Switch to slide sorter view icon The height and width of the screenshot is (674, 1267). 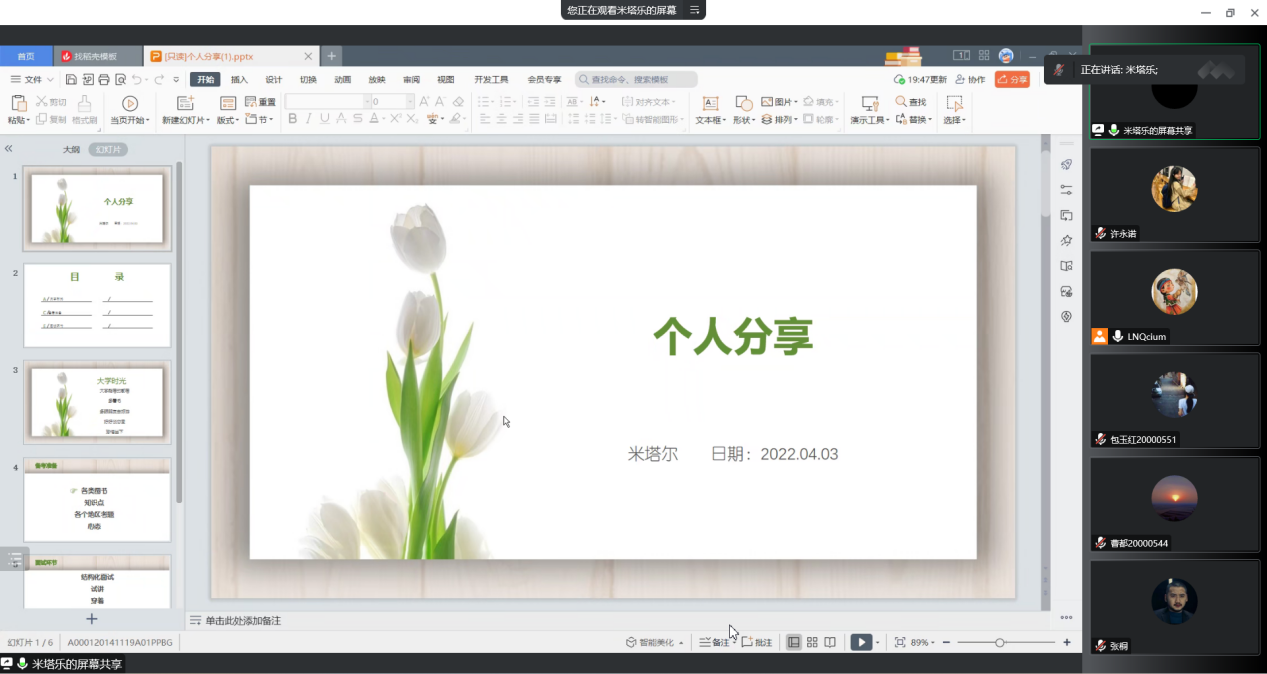[812, 643]
